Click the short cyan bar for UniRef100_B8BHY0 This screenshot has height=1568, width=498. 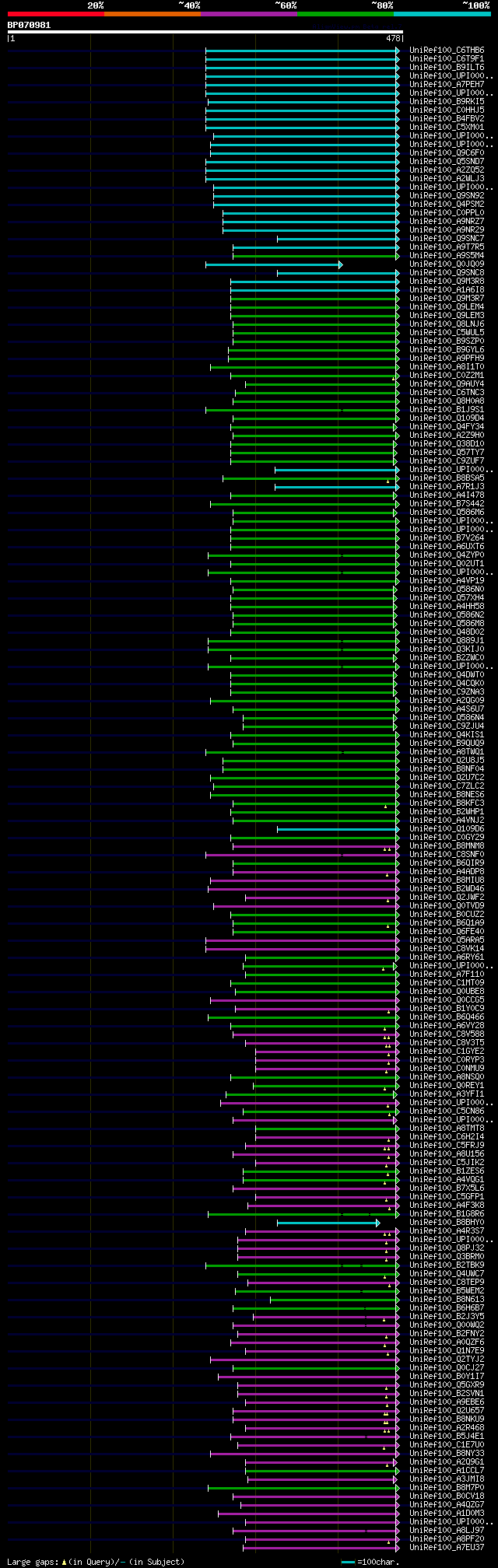[x=328, y=1223]
